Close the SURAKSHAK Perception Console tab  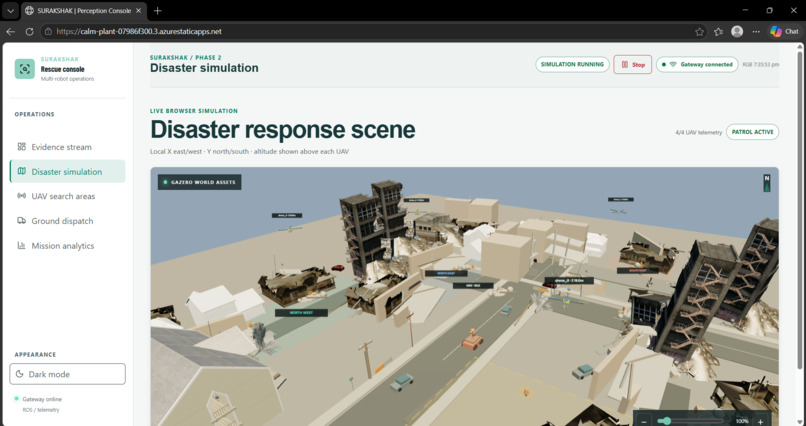point(138,10)
